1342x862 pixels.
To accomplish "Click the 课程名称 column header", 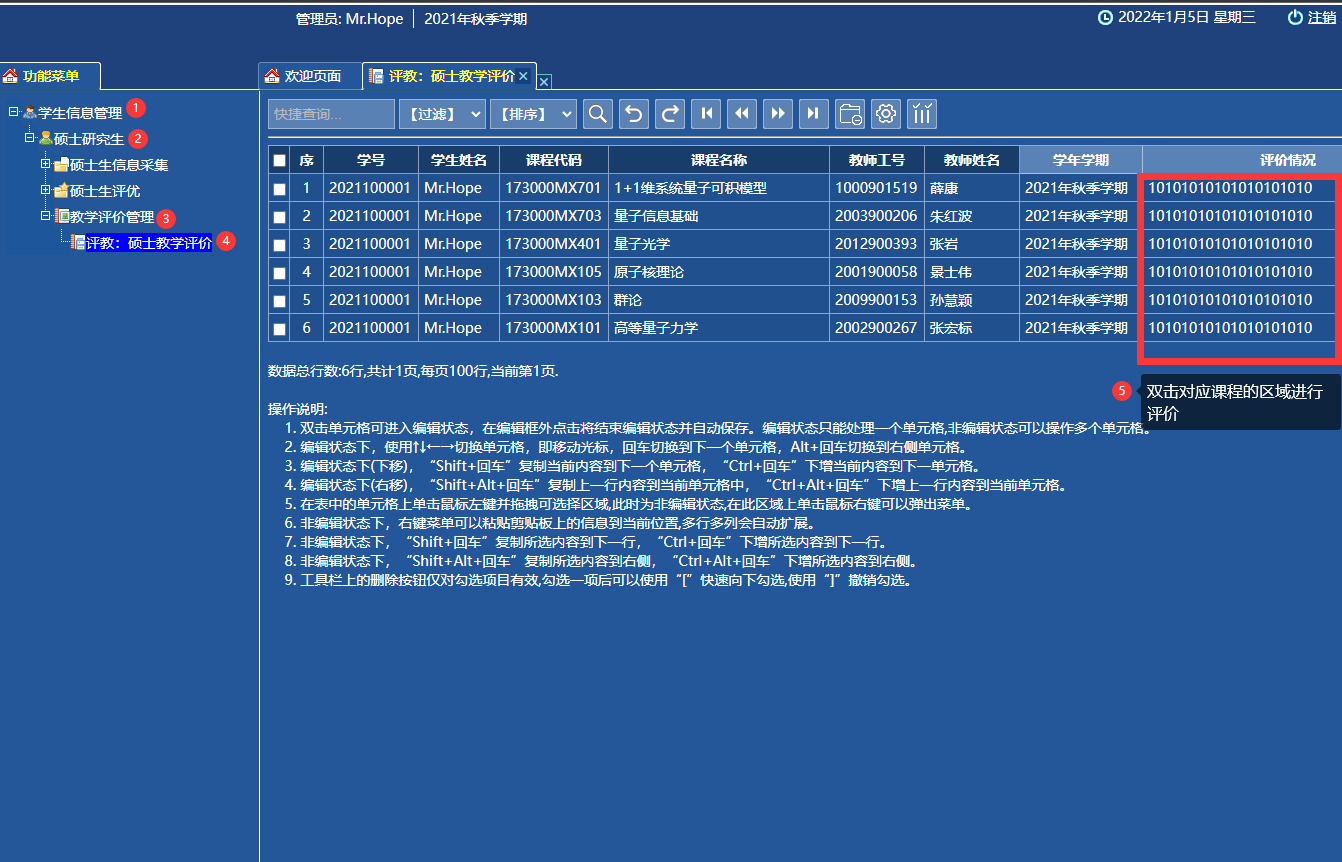I will coord(719,160).
